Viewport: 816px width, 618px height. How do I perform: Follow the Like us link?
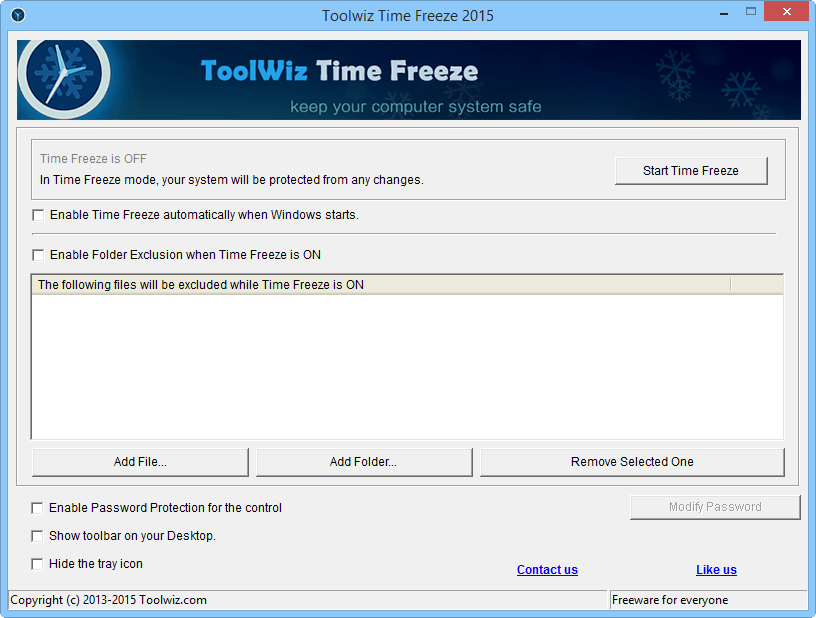(x=716, y=569)
